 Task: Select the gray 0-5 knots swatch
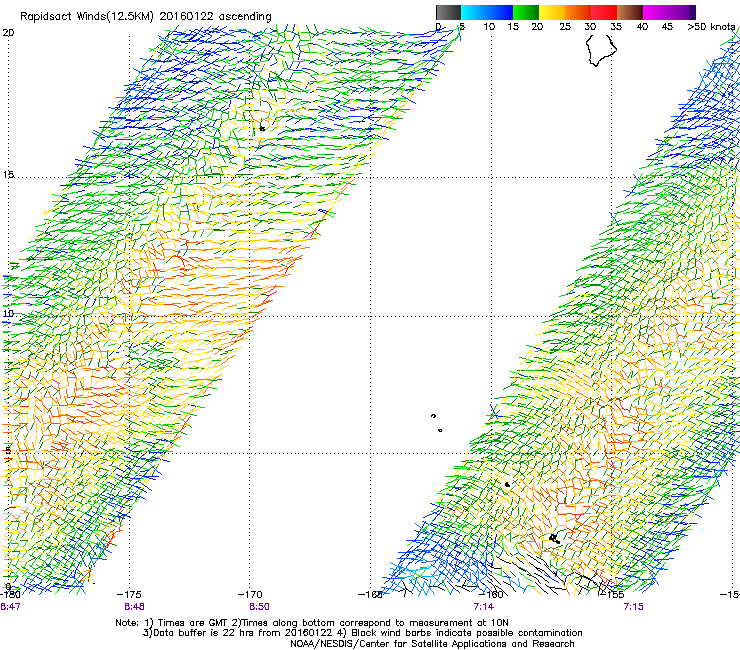click(448, 12)
